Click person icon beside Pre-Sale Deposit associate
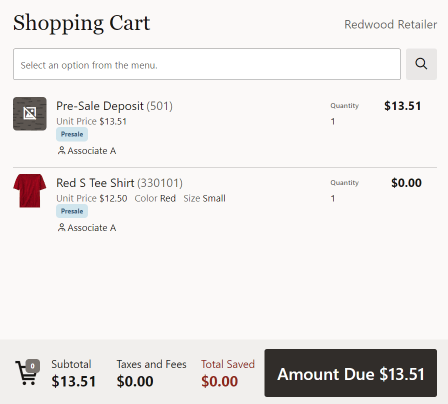The image size is (448, 404). click(61, 150)
